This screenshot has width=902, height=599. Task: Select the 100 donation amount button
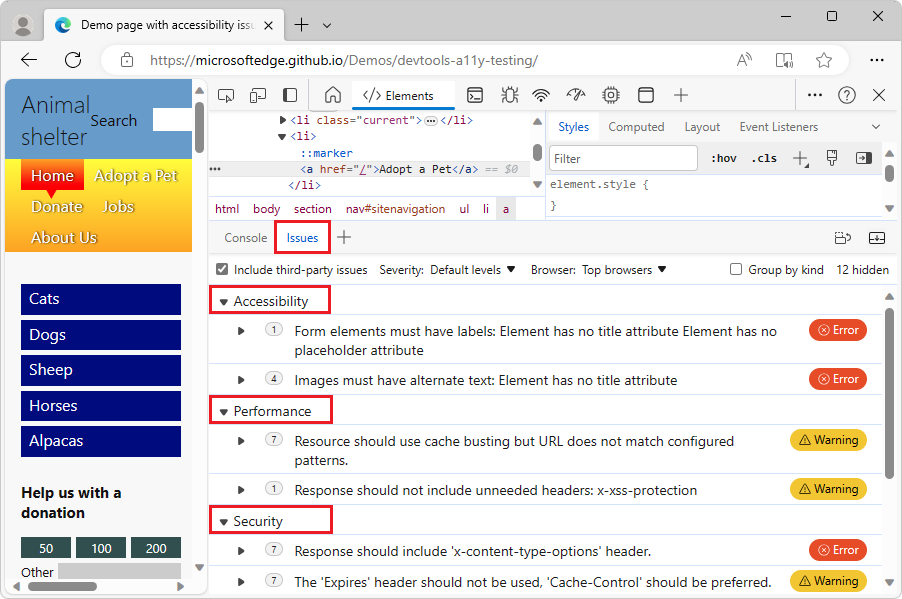[x=101, y=549]
